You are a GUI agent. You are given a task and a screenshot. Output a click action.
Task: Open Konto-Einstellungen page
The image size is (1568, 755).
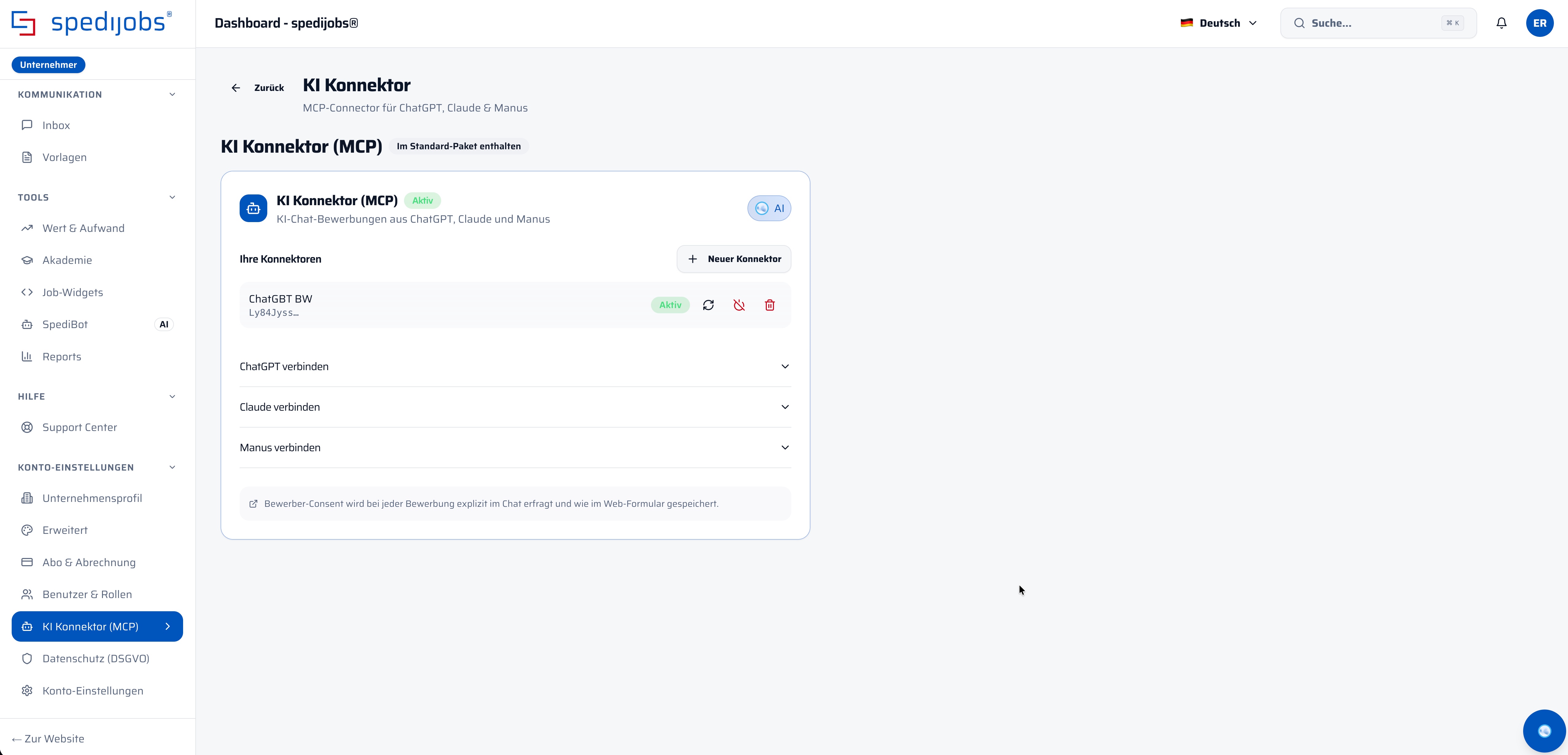point(97,690)
